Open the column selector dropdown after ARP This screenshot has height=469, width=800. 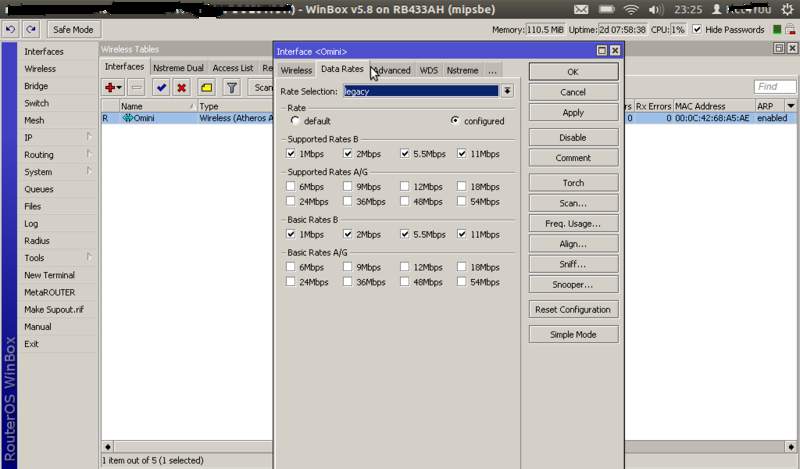click(x=790, y=106)
